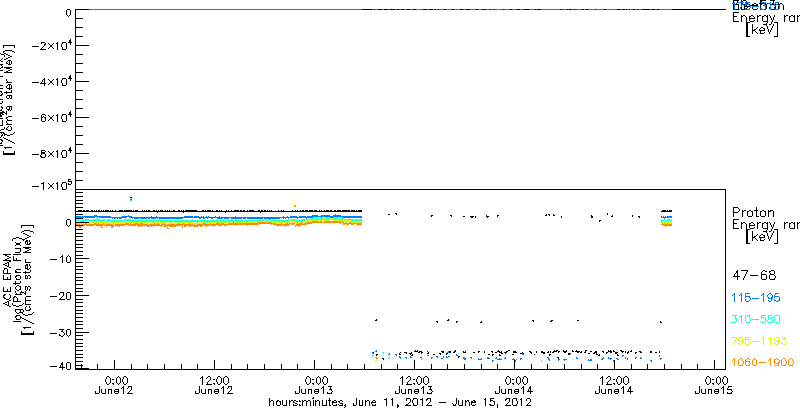This screenshot has width=800, height=410.
Task: Select the 12:00 June13 tick label
Action: point(415,386)
